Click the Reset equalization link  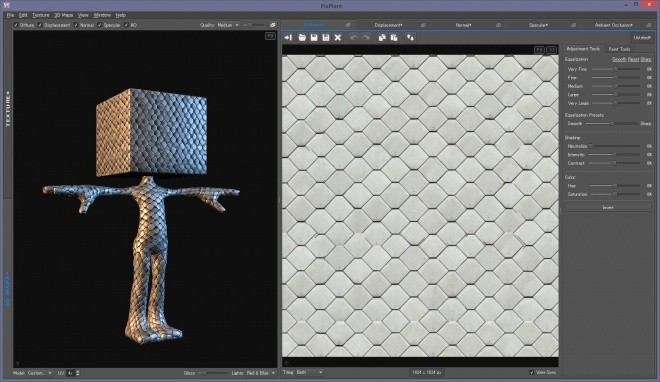click(x=633, y=59)
